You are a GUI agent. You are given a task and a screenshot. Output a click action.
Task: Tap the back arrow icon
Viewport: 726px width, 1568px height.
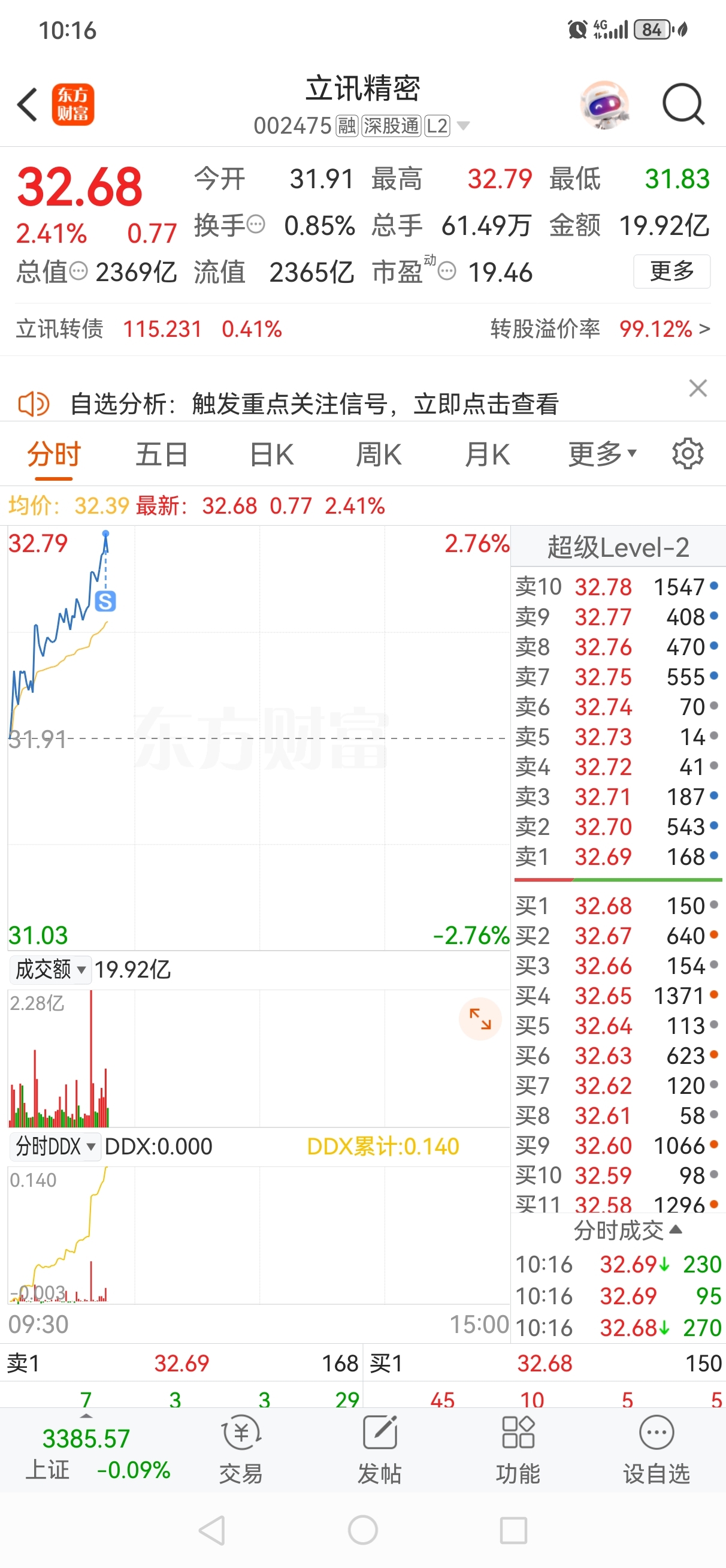28,105
